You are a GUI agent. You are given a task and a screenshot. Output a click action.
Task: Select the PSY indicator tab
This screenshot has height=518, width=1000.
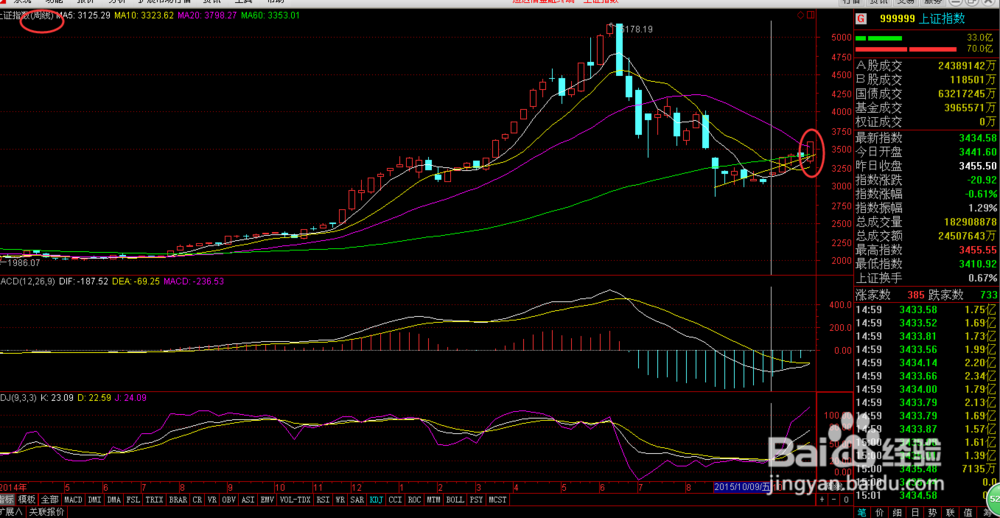476,500
